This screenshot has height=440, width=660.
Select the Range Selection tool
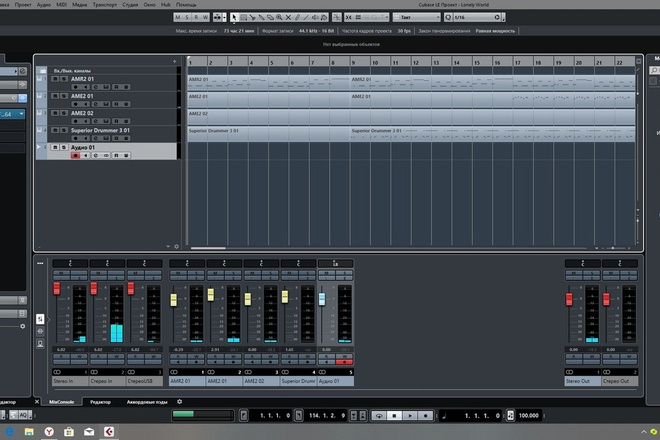coord(243,17)
